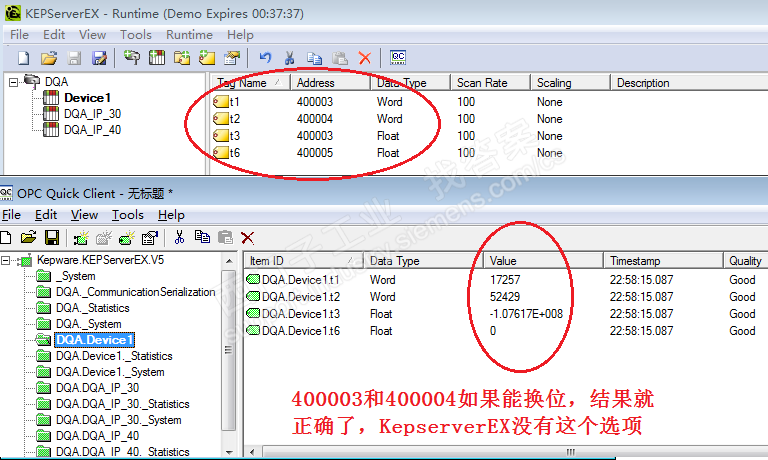Screen dimensions: 768x460
Task: Collapse Kepware.KEPServerEX.V5 server node
Action: click(x=5, y=260)
